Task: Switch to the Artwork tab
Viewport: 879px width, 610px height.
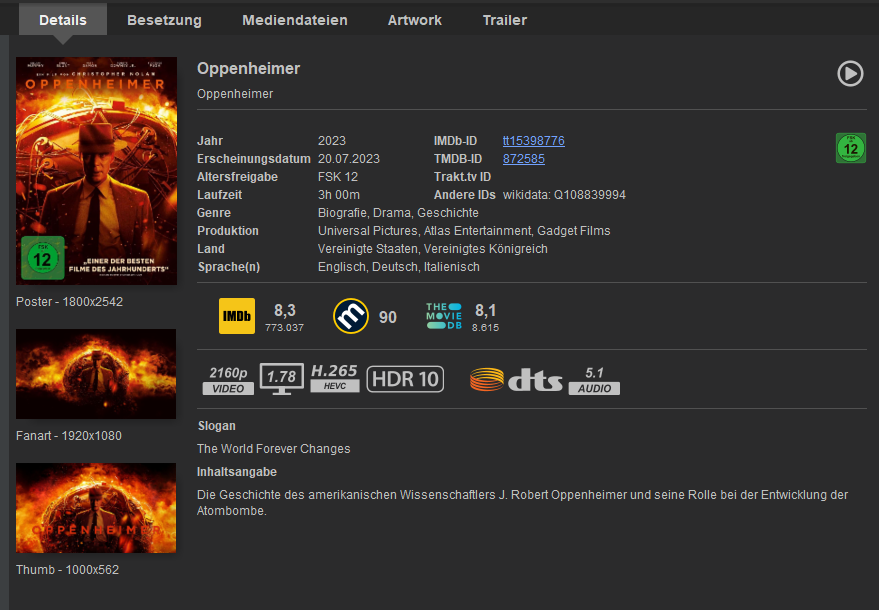Action: pyautogui.click(x=415, y=20)
